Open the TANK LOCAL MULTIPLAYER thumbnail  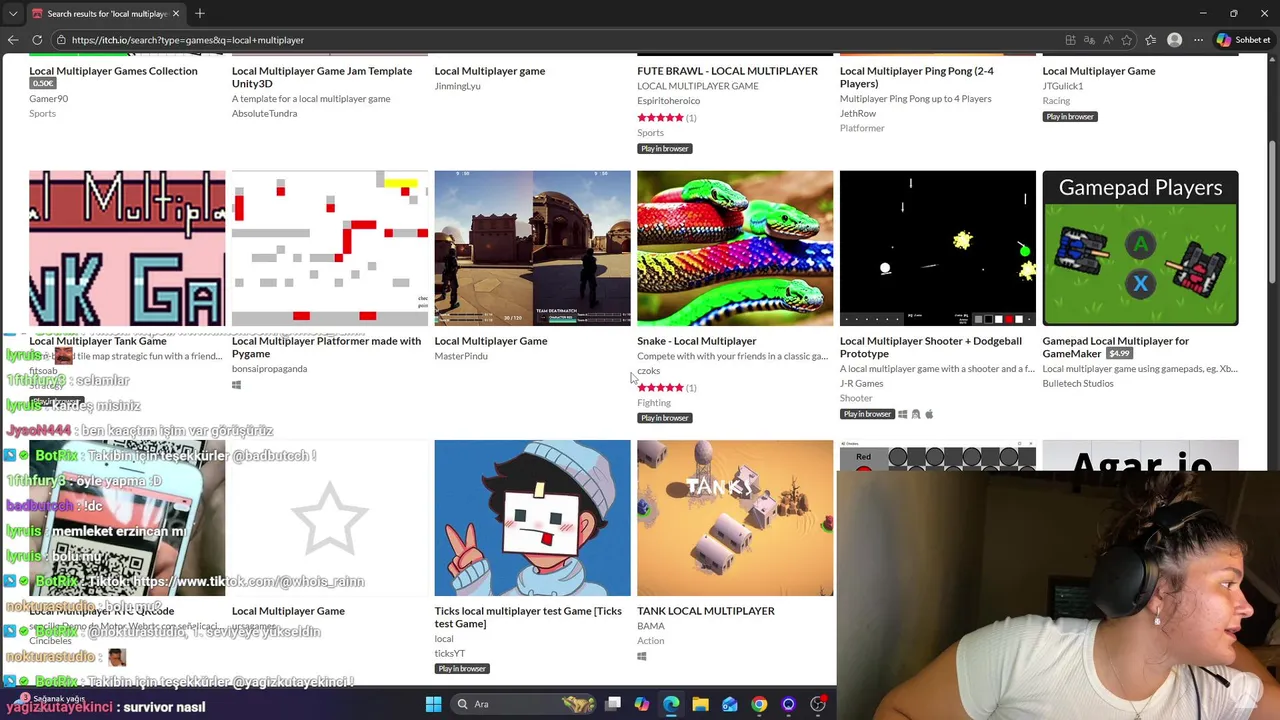tap(735, 518)
